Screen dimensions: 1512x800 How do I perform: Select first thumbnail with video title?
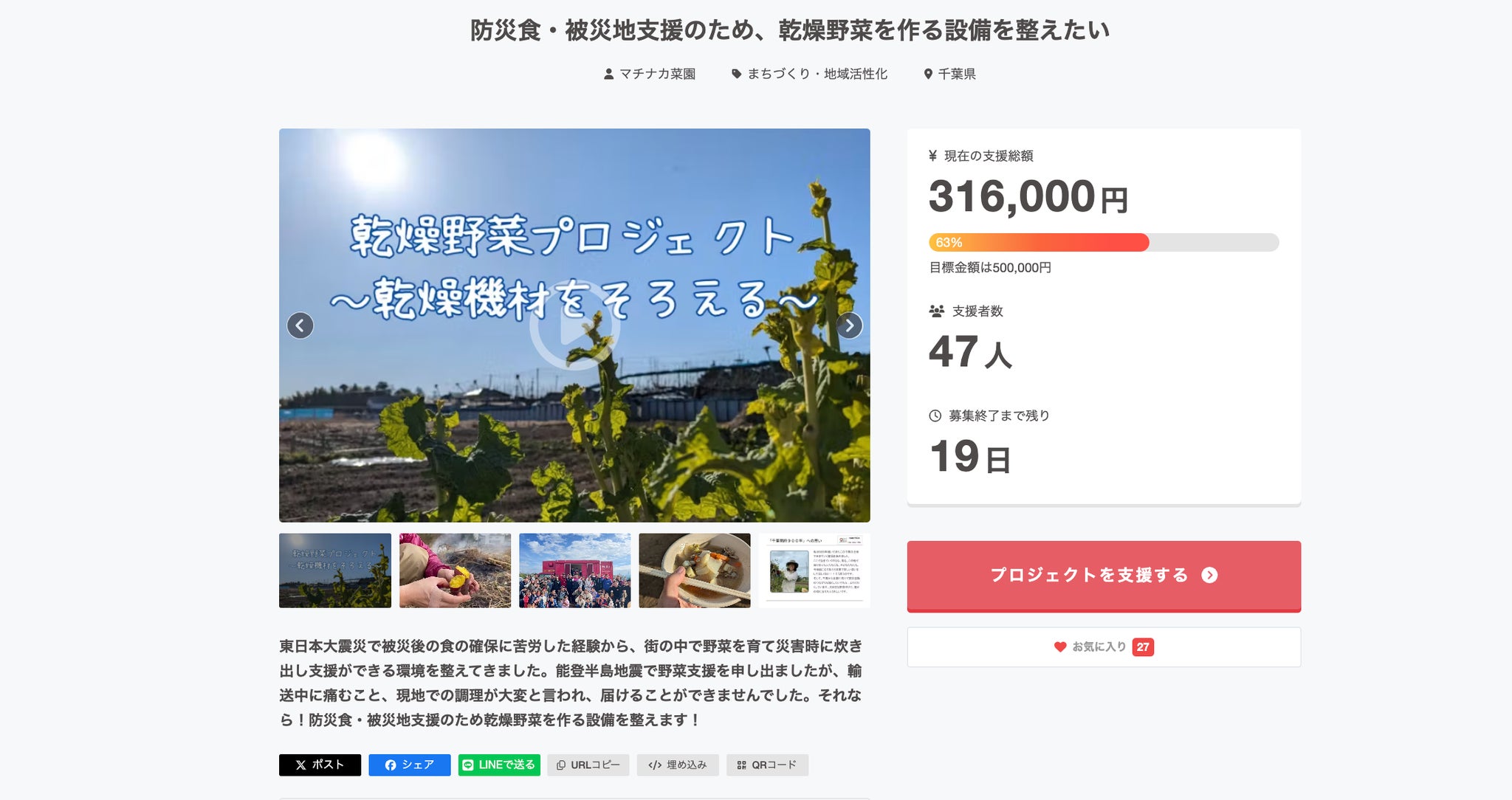(x=335, y=570)
